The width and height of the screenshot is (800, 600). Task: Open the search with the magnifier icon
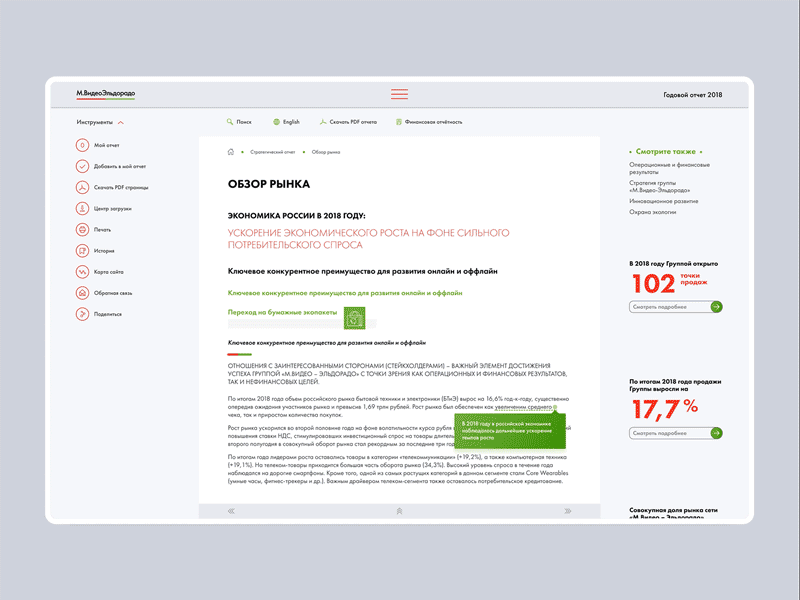(x=228, y=121)
